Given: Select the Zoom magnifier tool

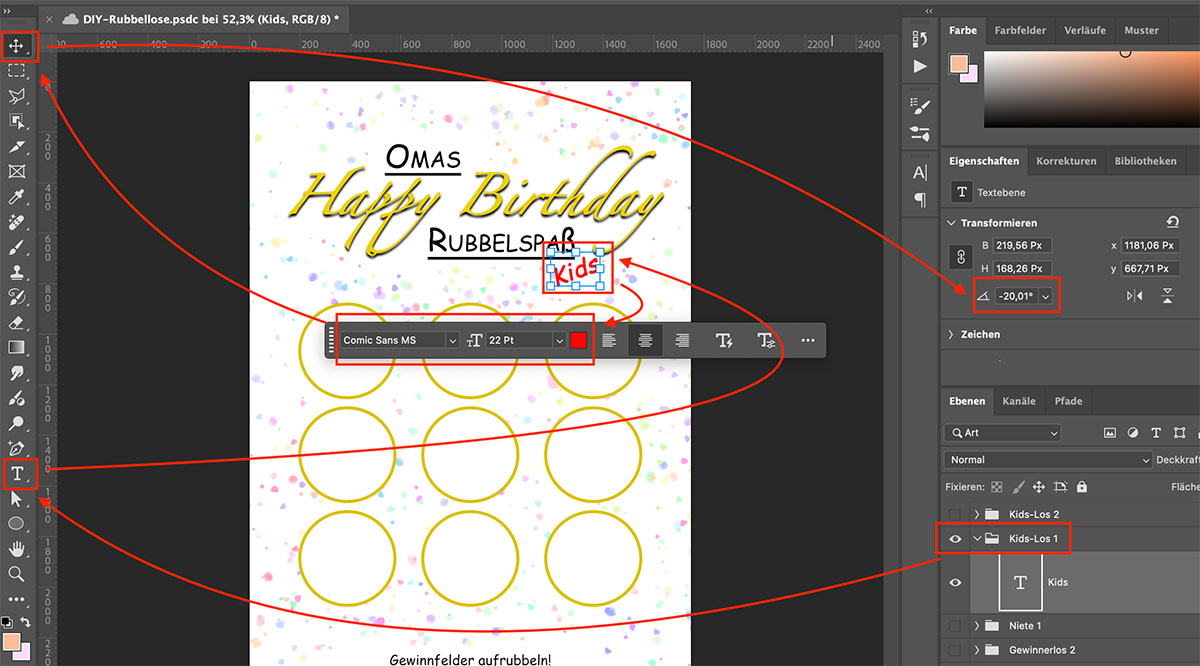Looking at the screenshot, I should point(17,574).
